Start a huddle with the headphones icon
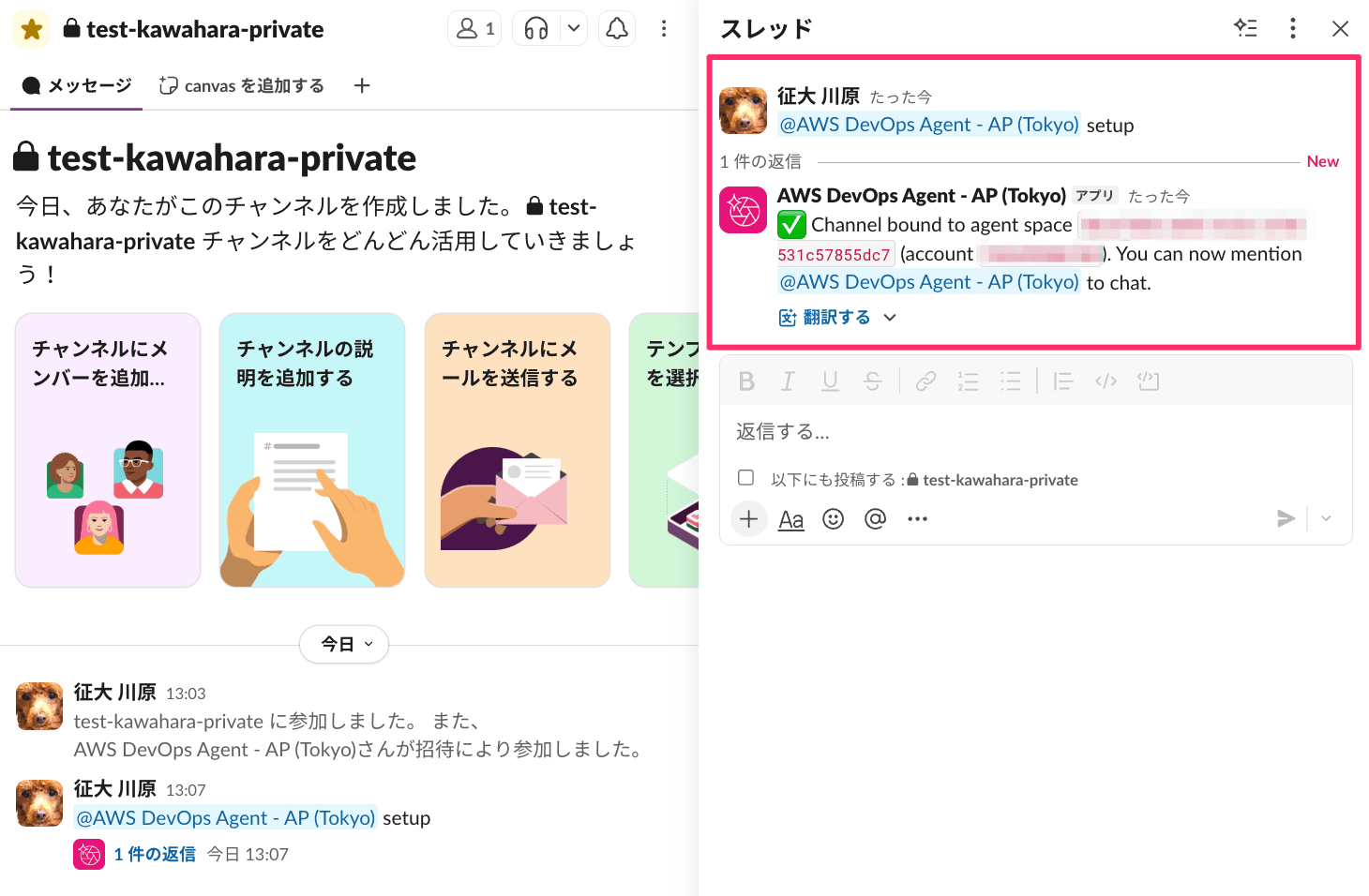Image resolution: width=1369 pixels, height=896 pixels. pyautogui.click(x=536, y=29)
